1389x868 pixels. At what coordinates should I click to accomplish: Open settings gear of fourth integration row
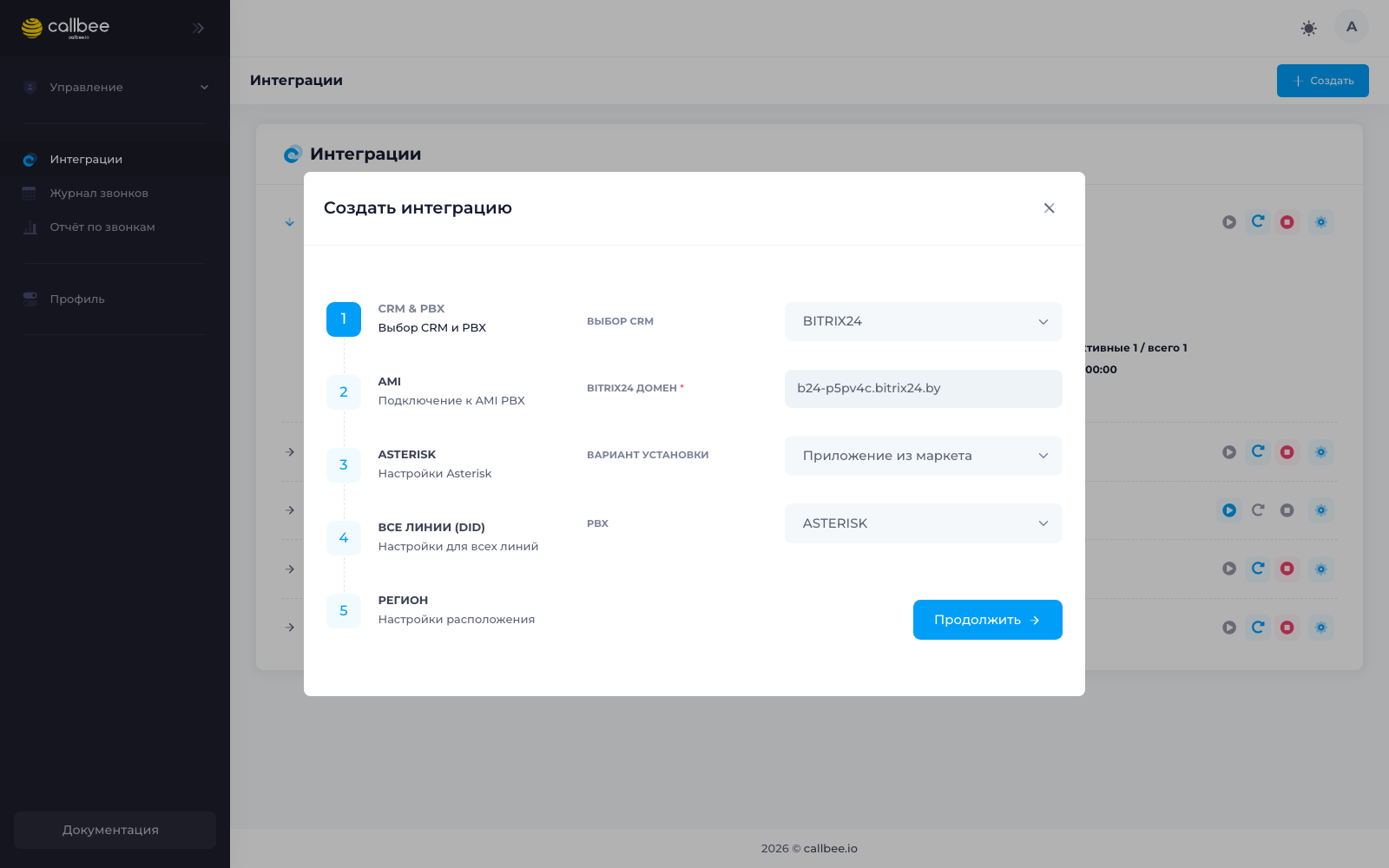click(1321, 569)
